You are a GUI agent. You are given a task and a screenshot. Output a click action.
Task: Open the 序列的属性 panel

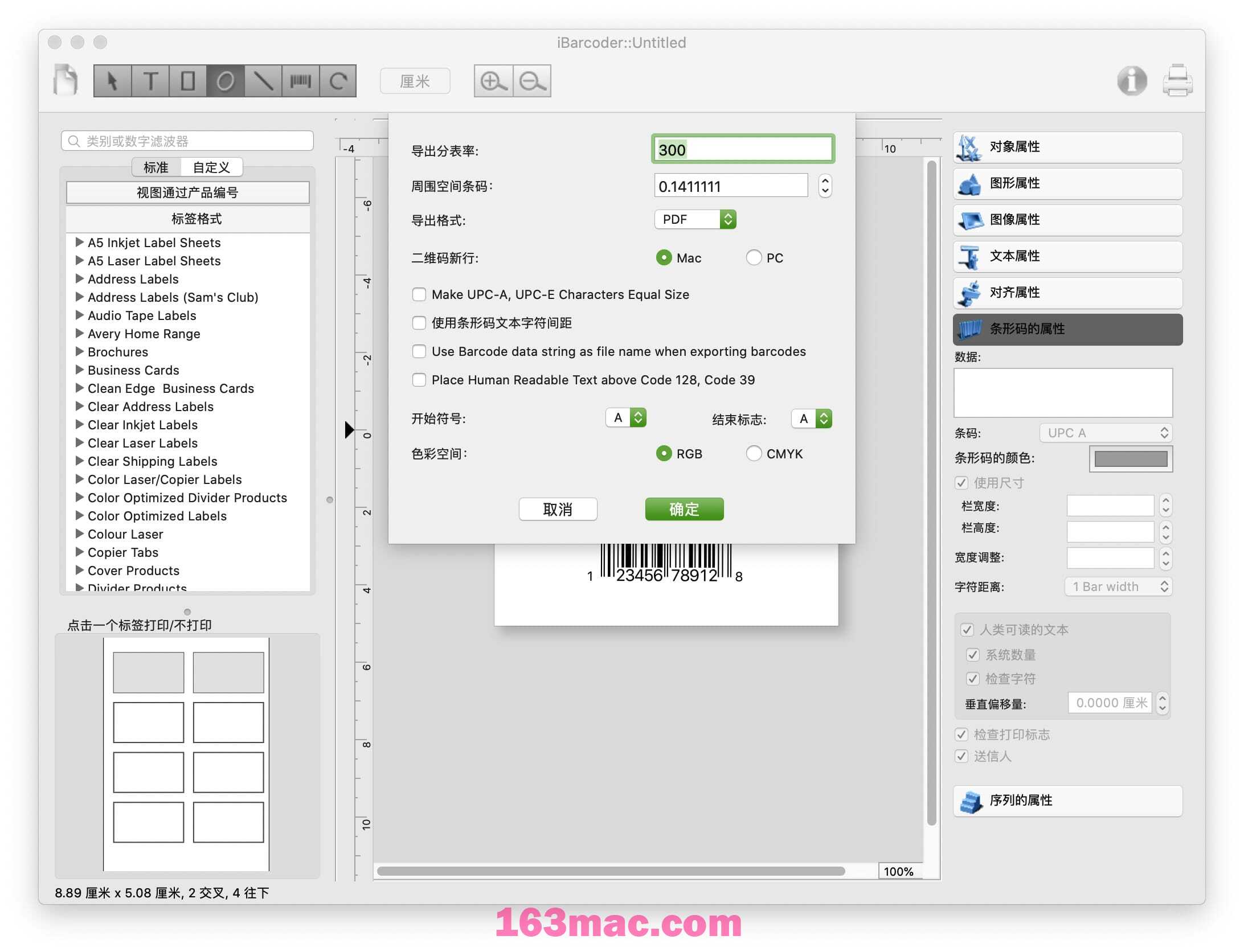click(1067, 801)
